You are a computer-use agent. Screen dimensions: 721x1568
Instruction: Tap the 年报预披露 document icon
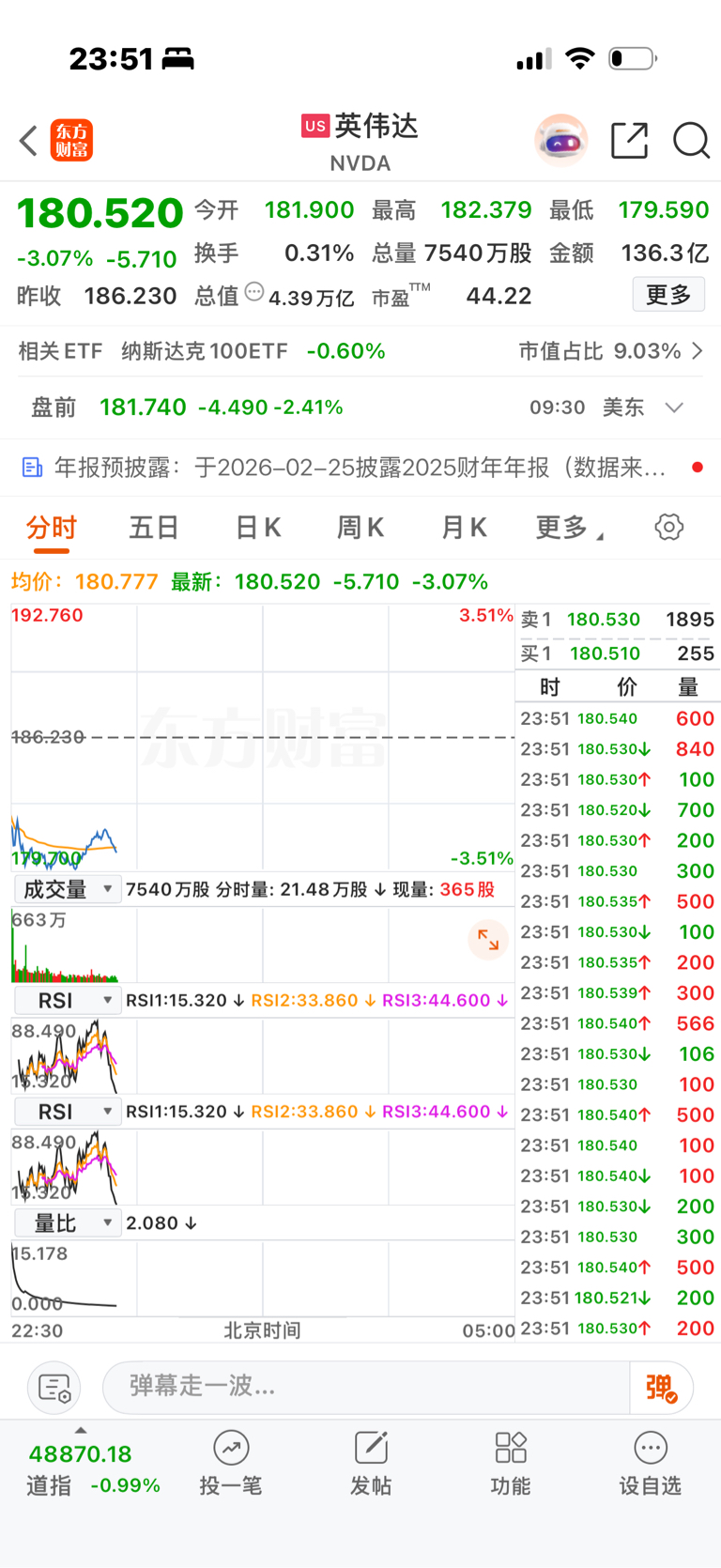(x=32, y=467)
